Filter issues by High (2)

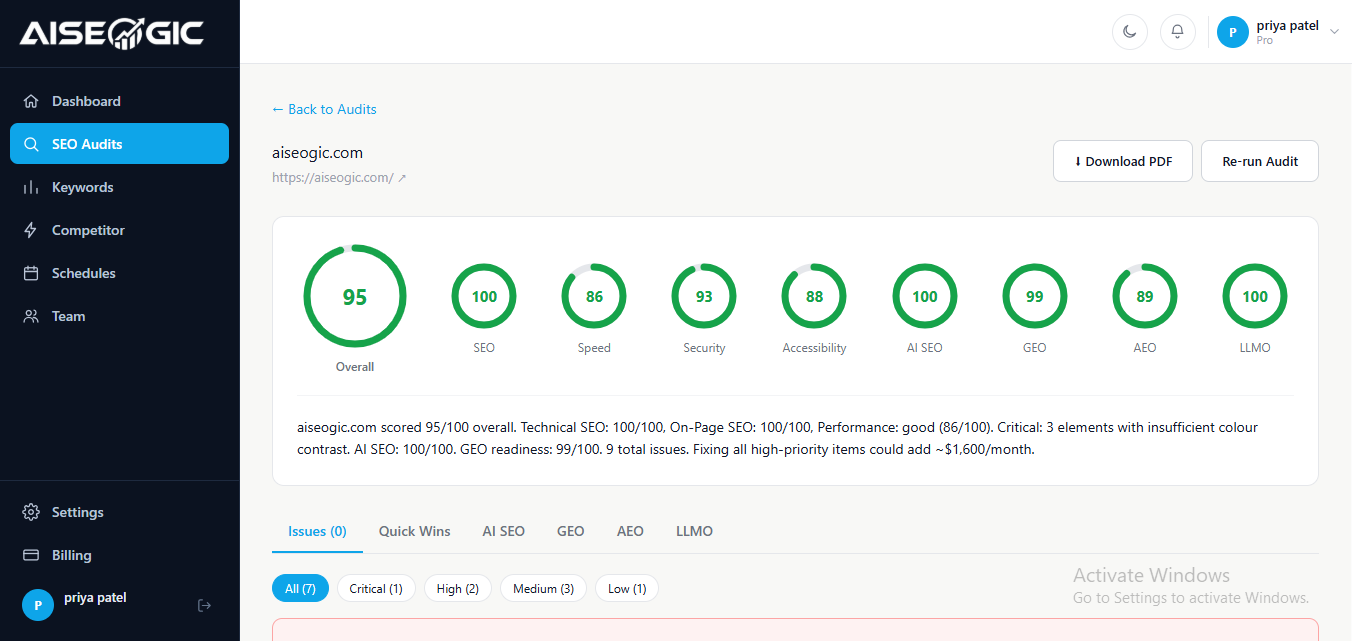(458, 589)
